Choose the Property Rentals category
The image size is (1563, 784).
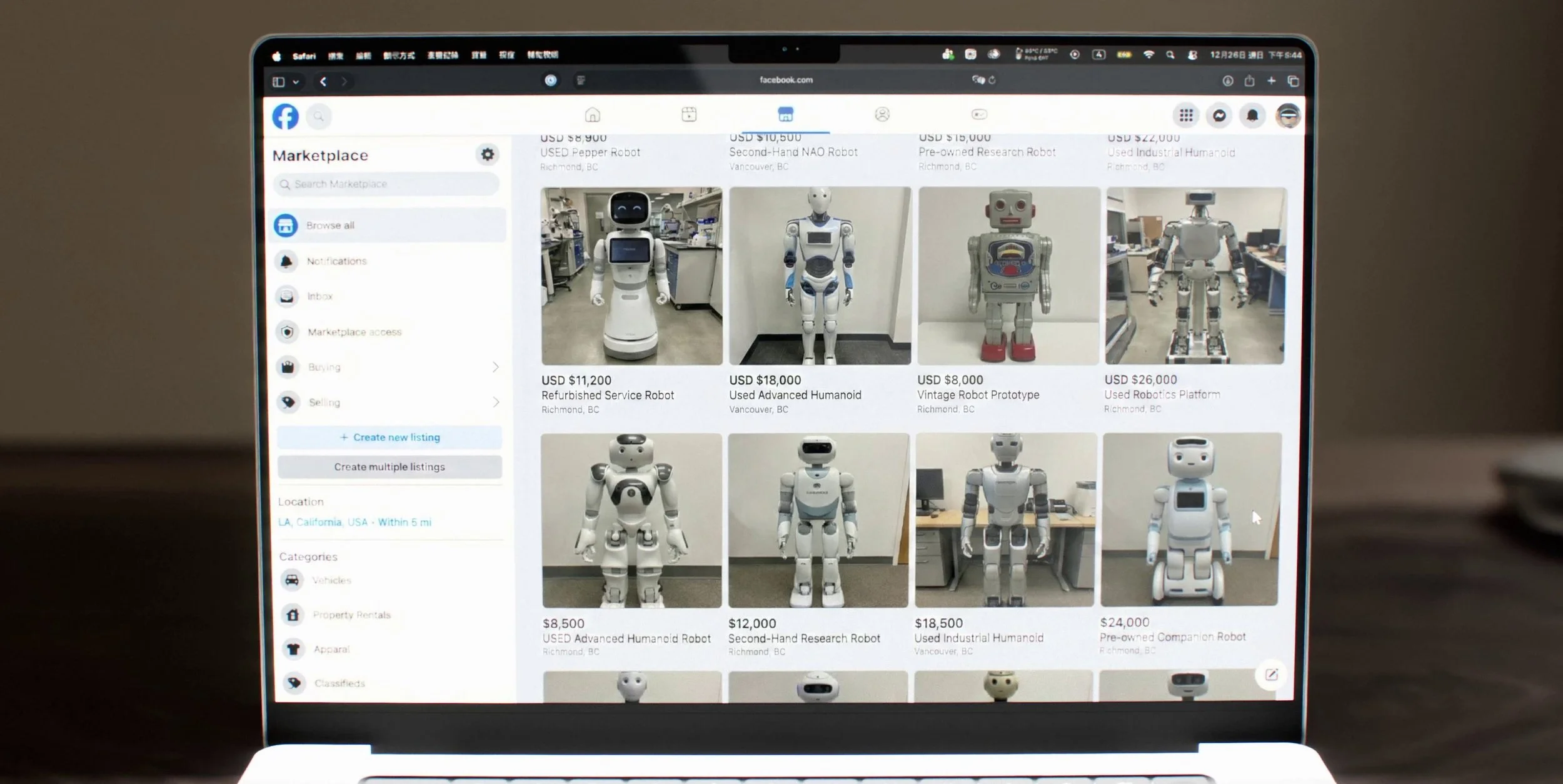pyautogui.click(x=391, y=615)
